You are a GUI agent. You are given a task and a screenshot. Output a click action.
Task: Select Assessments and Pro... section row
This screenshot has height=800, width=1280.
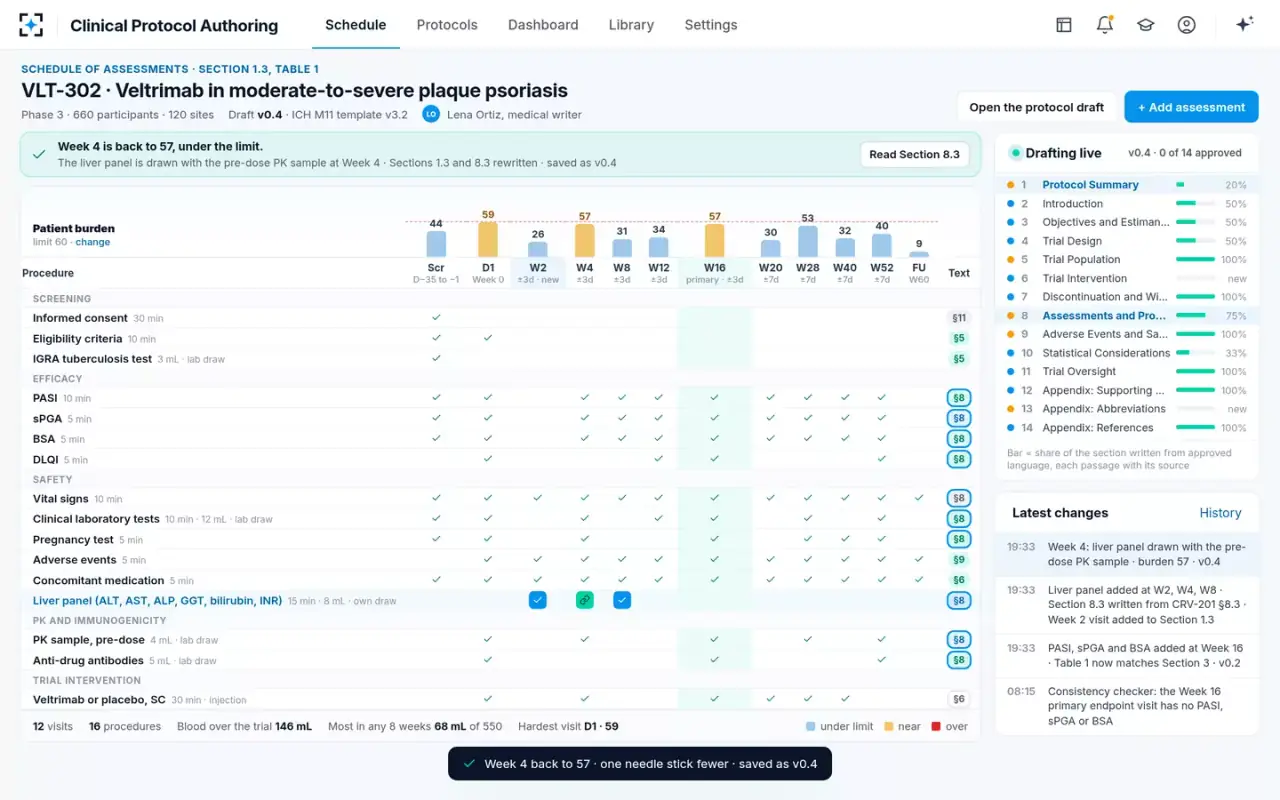pos(1127,316)
